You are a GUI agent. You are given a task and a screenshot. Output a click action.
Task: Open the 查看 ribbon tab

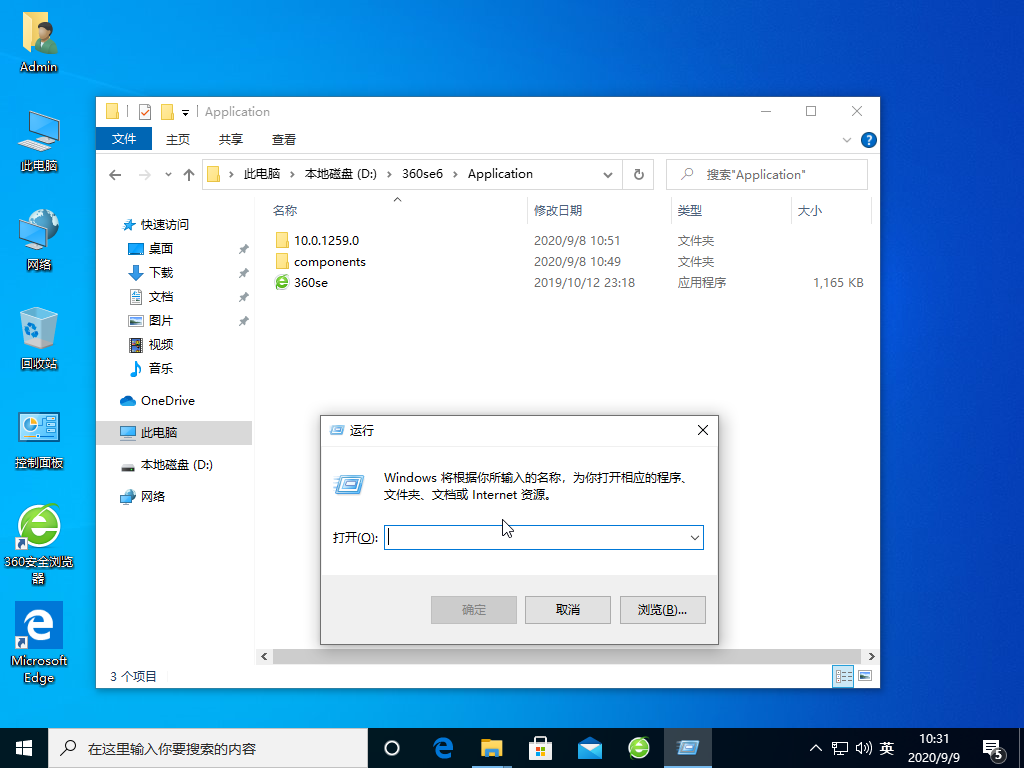click(x=284, y=140)
